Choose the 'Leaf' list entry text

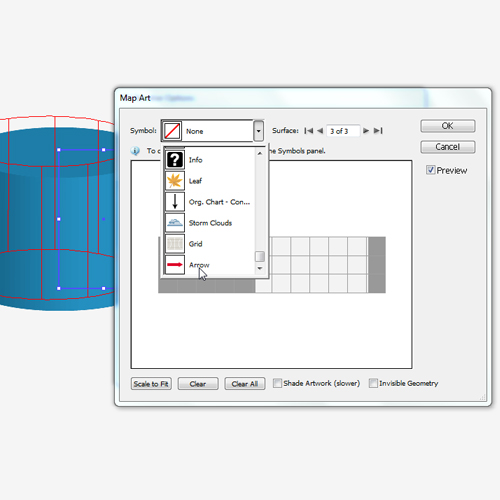(x=195, y=181)
